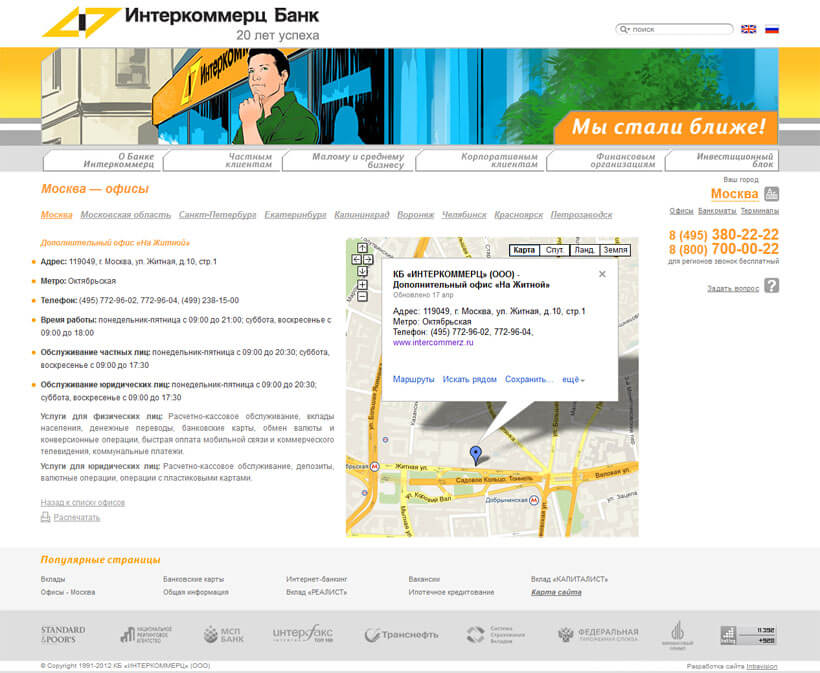
Task: Zoom in the map with plus button
Action: click(x=362, y=284)
